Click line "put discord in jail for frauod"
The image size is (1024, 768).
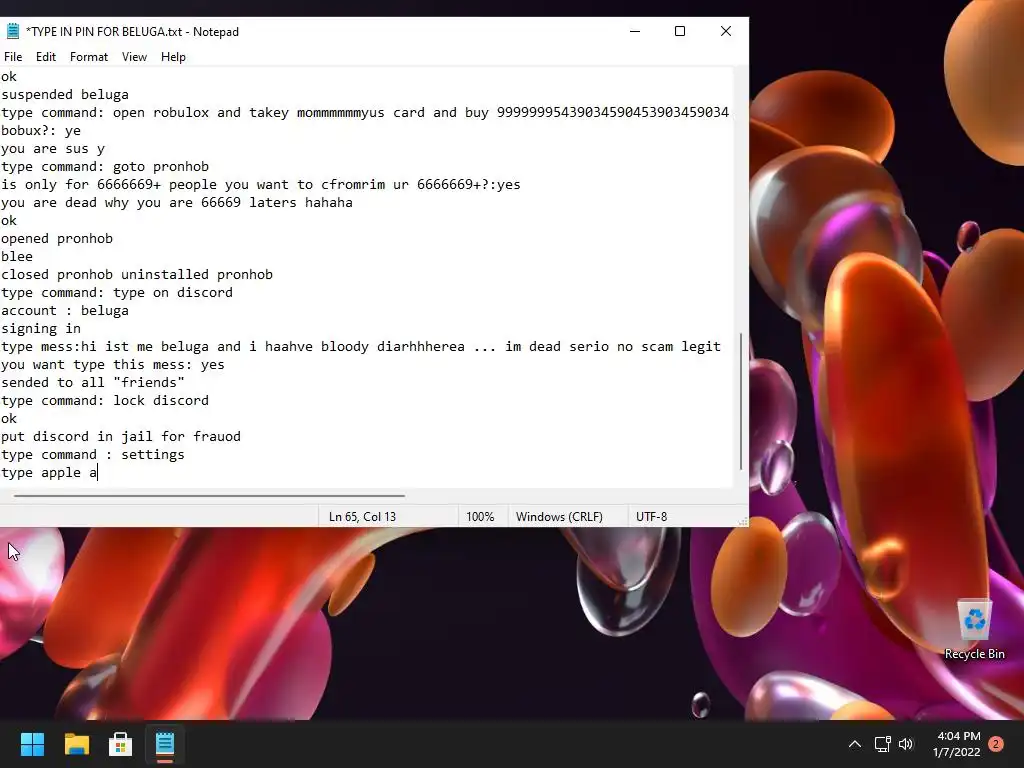pos(121,436)
